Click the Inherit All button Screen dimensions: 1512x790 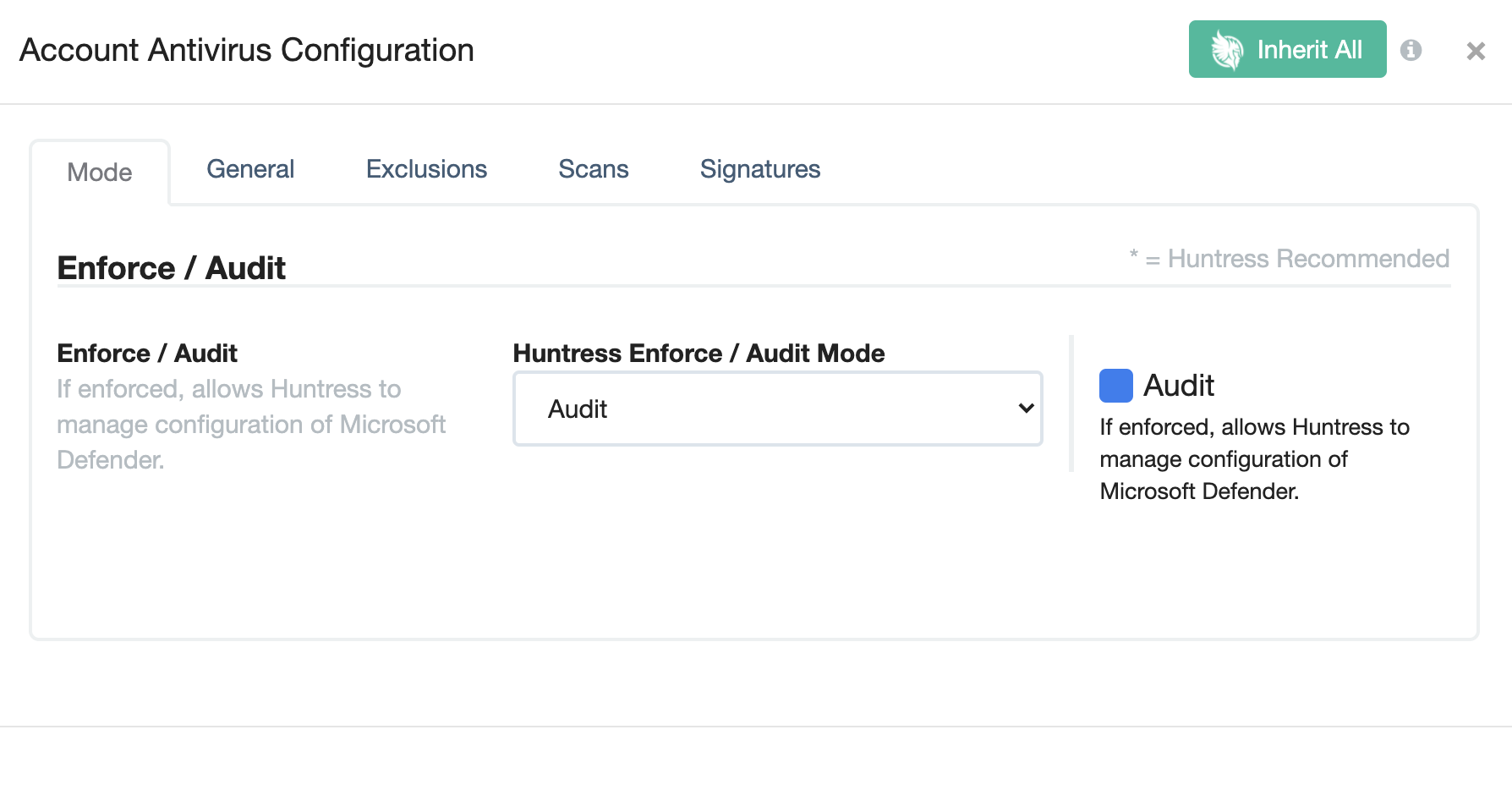pyautogui.click(x=1287, y=49)
